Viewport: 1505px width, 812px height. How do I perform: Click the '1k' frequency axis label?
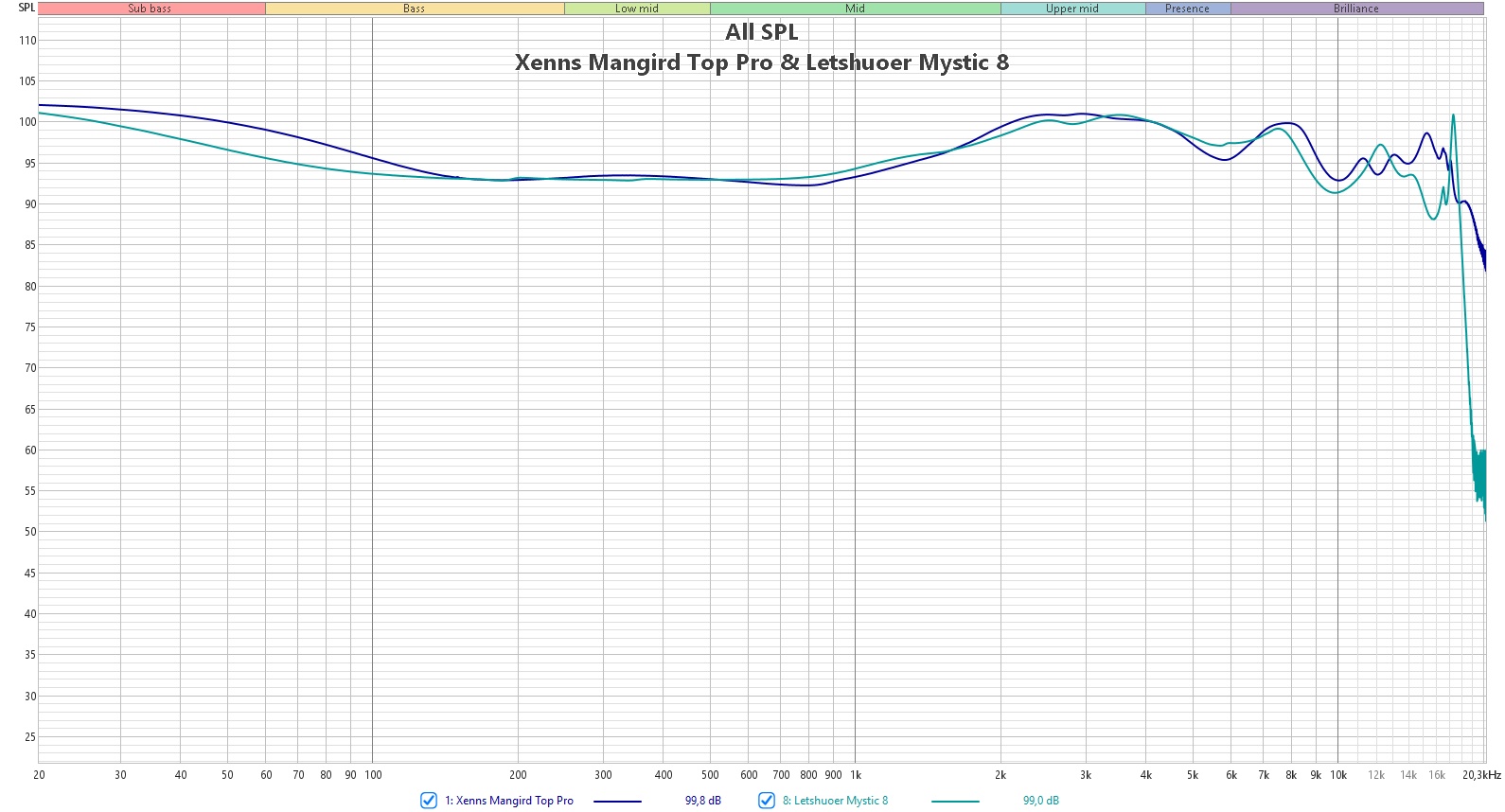point(856,775)
